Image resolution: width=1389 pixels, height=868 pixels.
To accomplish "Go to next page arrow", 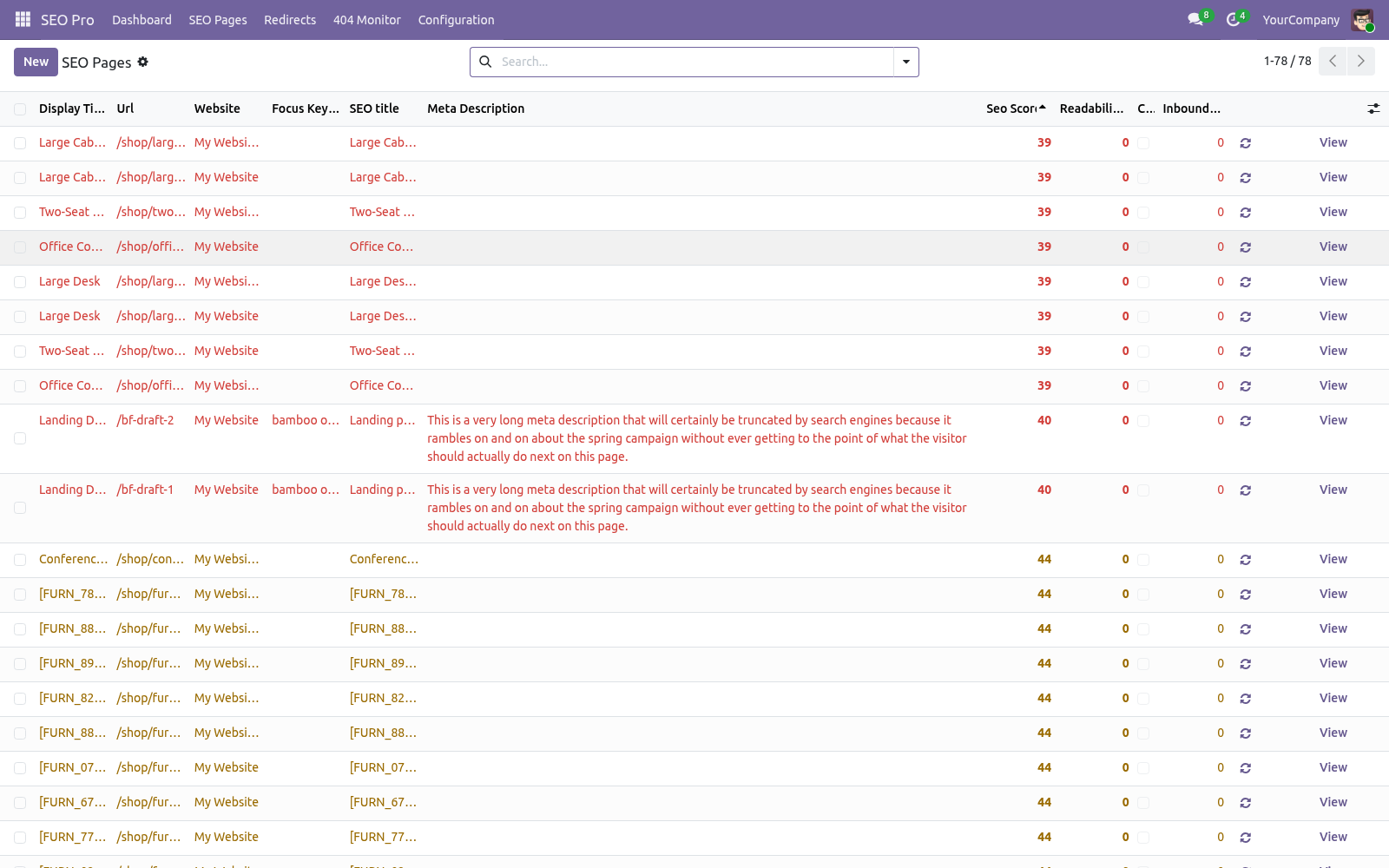I will tap(1361, 62).
